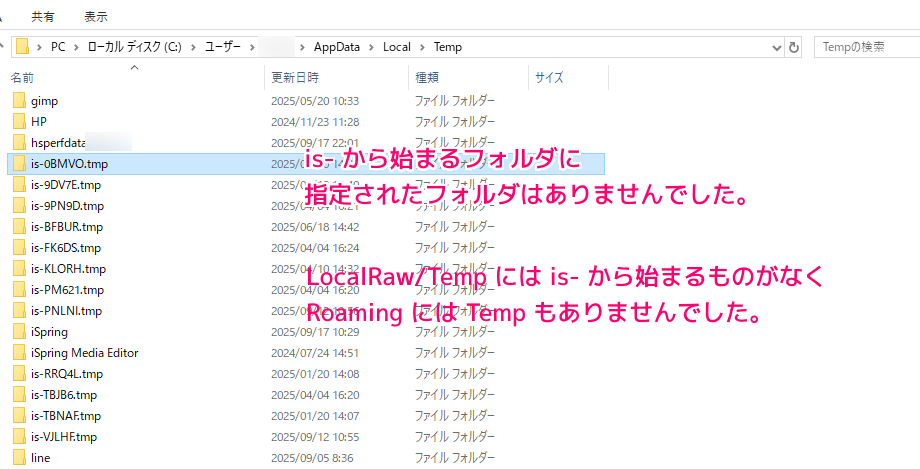Expand the chevron after ローカル ディスク (C:)
Screen dimensions: 920x469
pyautogui.click(x=193, y=47)
